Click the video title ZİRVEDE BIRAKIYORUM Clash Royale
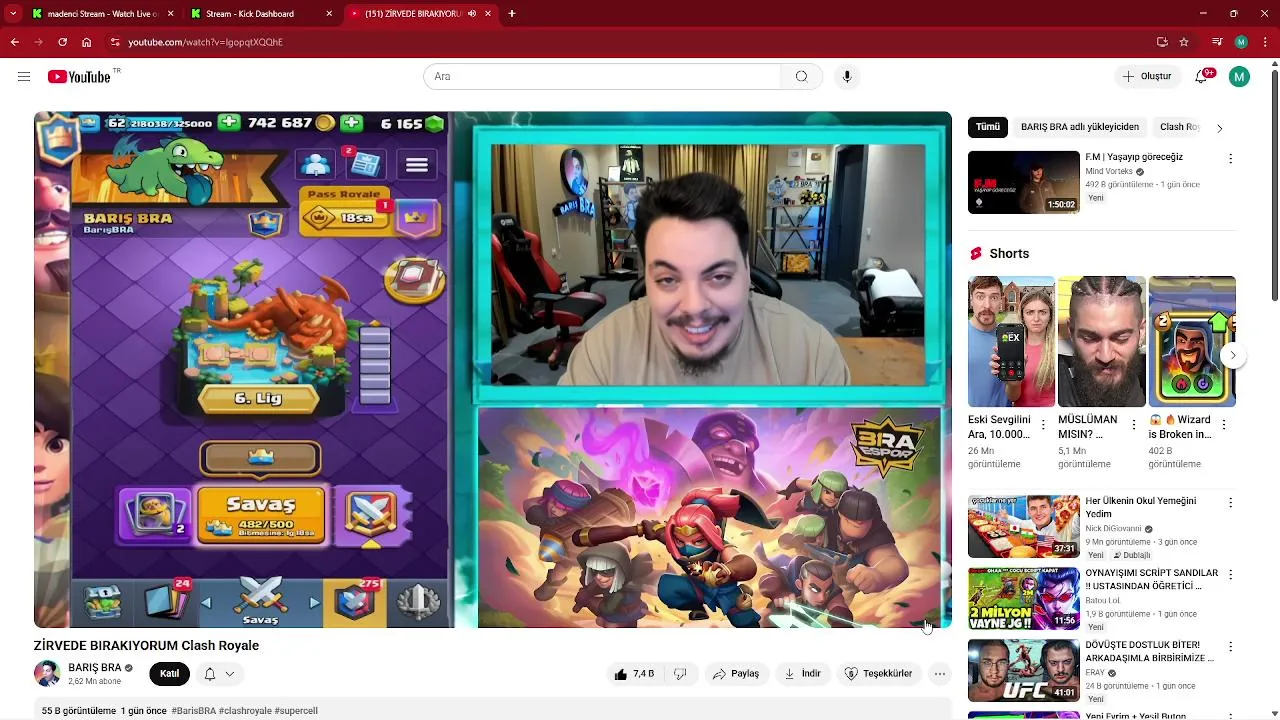This screenshot has width=1280, height=720. tap(146, 646)
